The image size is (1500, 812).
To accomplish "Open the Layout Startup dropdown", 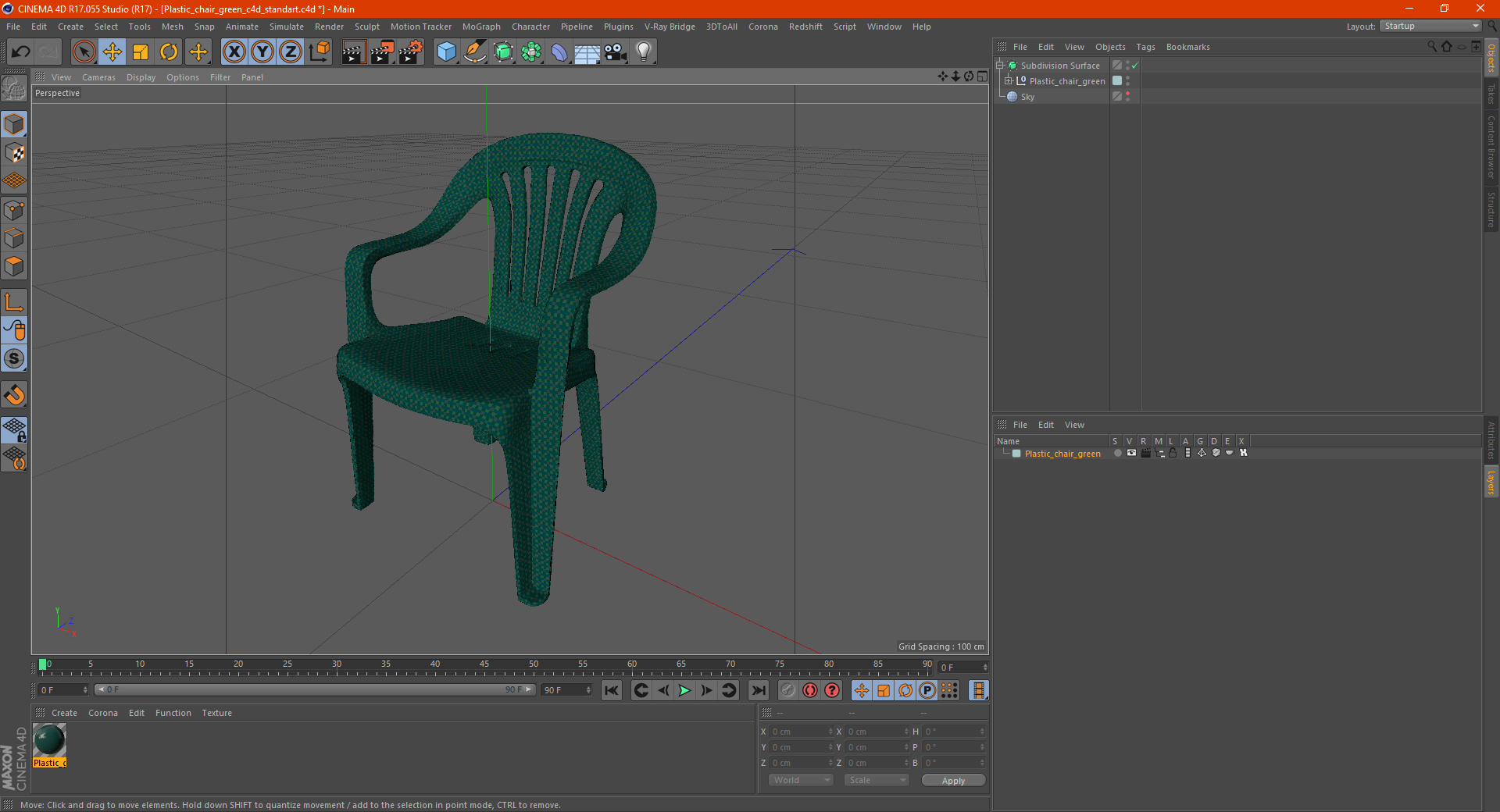I will pos(1431,26).
